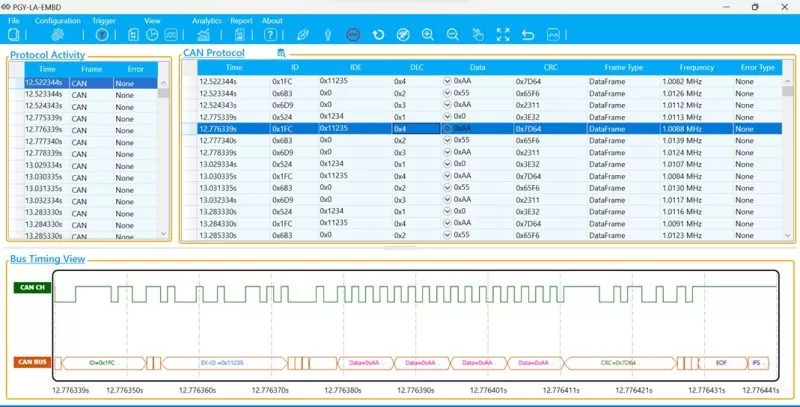The height and width of the screenshot is (407, 800).
Task: Open the Report menu
Action: [241, 20]
